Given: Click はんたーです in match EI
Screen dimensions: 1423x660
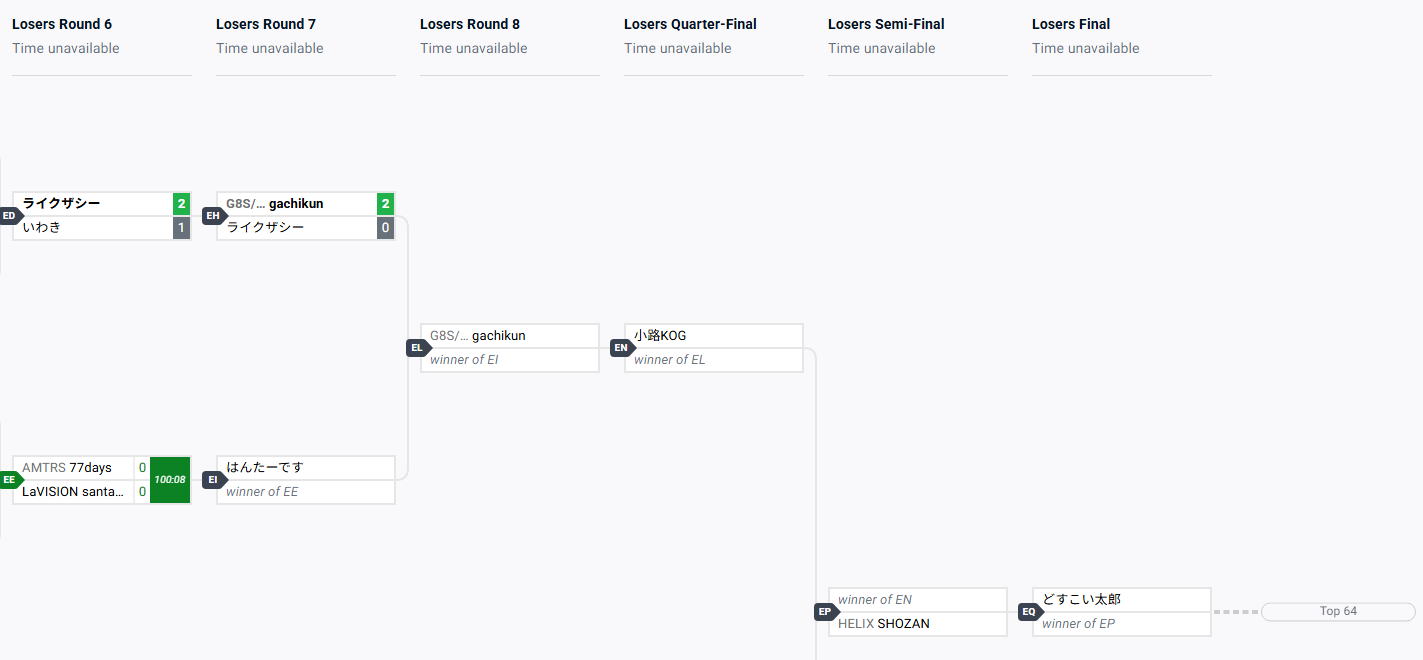Looking at the screenshot, I should [x=265, y=468].
